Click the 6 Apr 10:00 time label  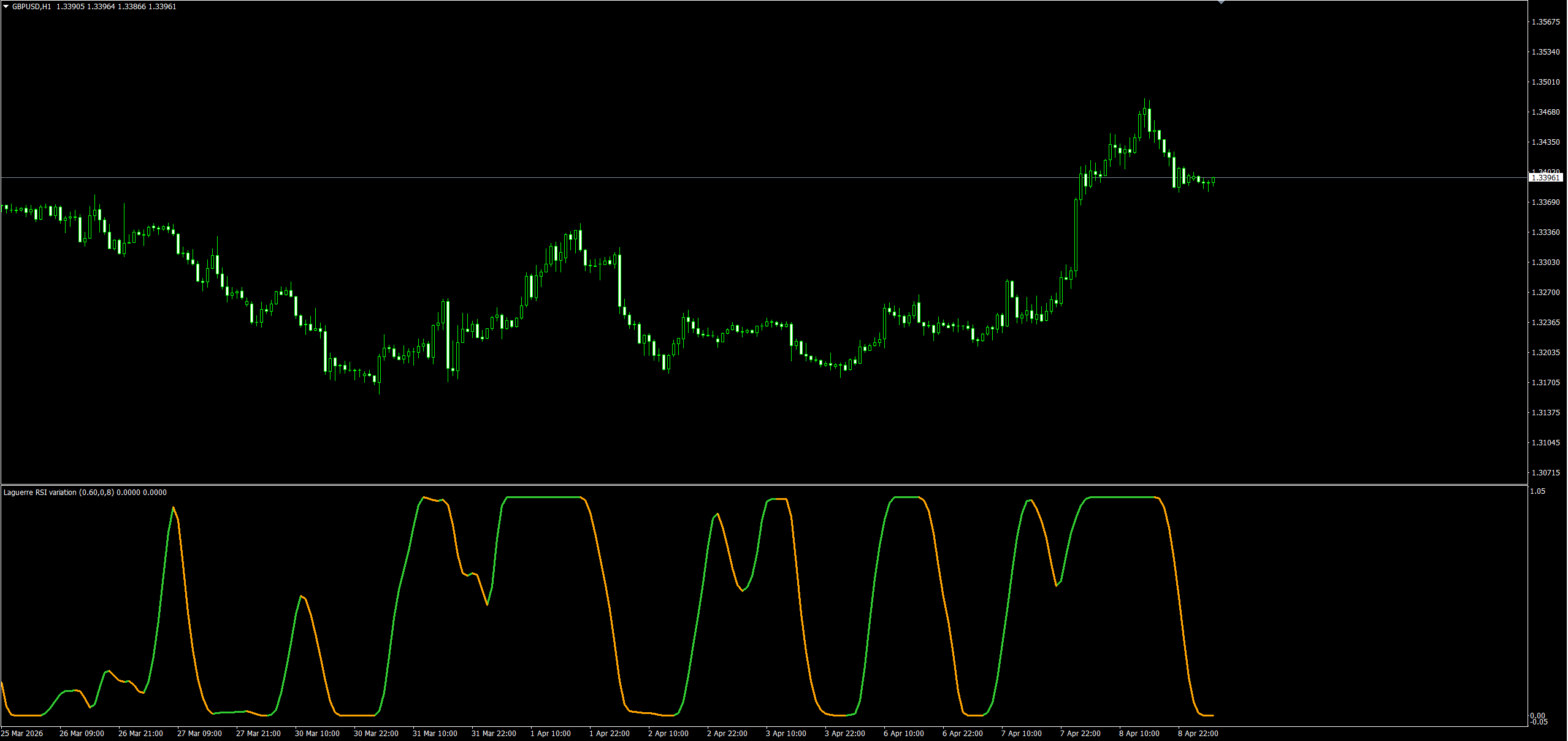tap(903, 734)
